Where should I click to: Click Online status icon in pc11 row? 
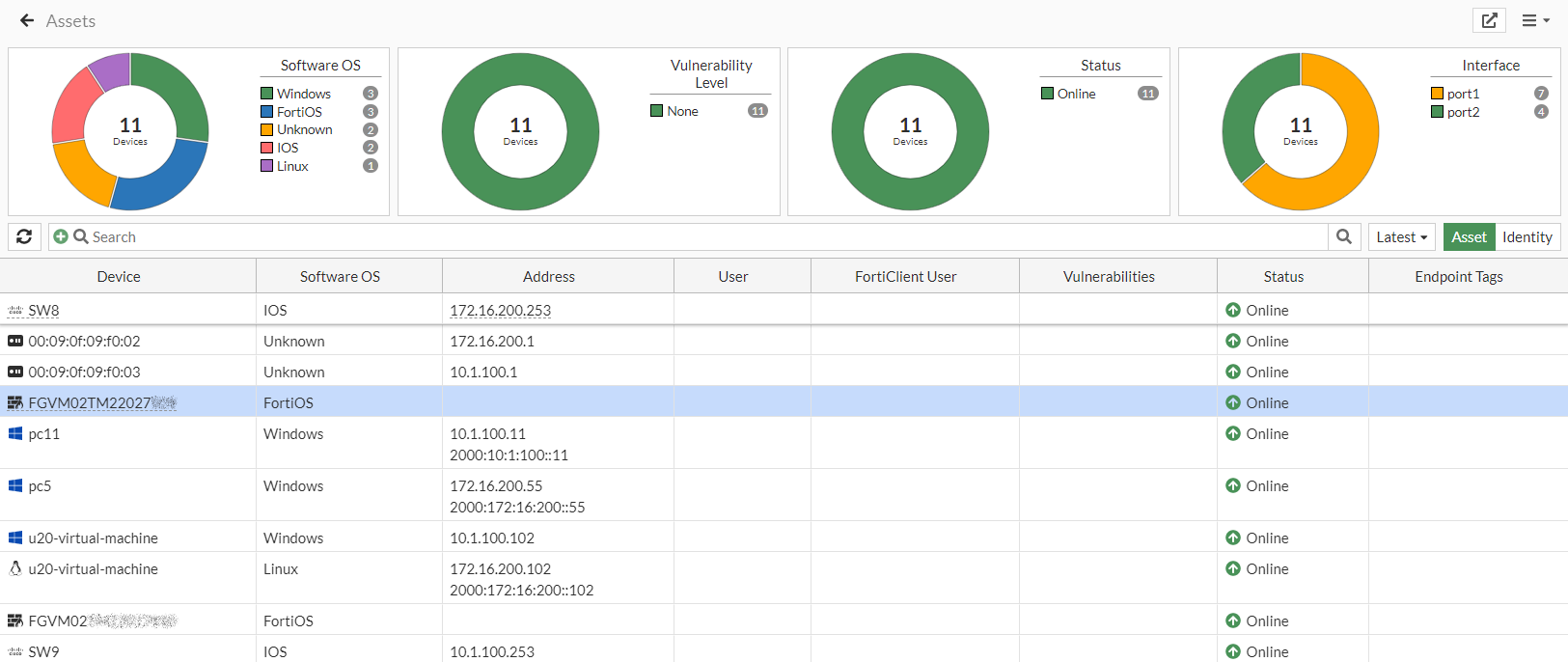tap(1233, 433)
